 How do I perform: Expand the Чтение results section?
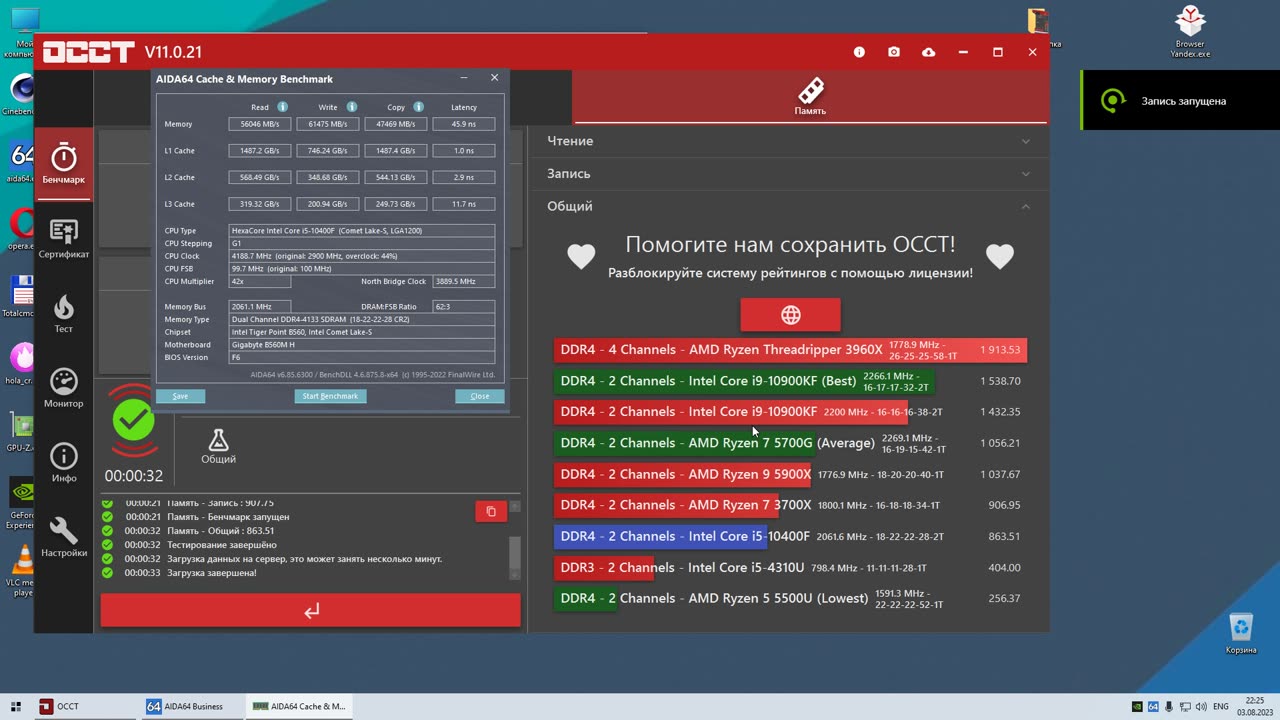click(788, 141)
